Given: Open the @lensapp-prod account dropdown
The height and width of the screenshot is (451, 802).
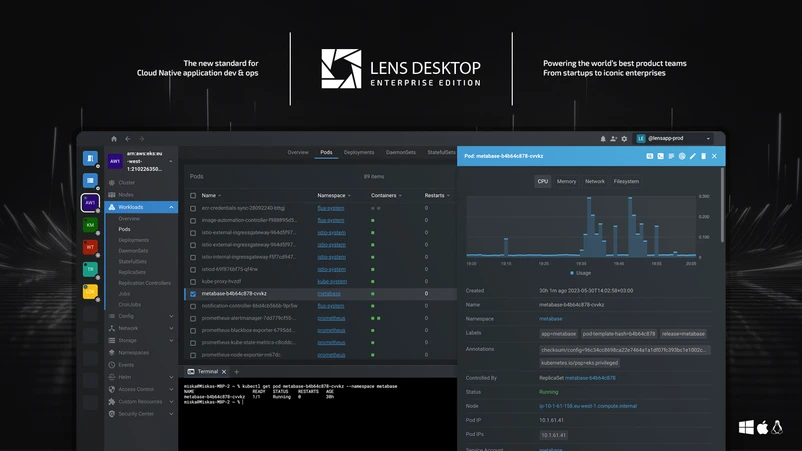Looking at the screenshot, I should click(675, 139).
